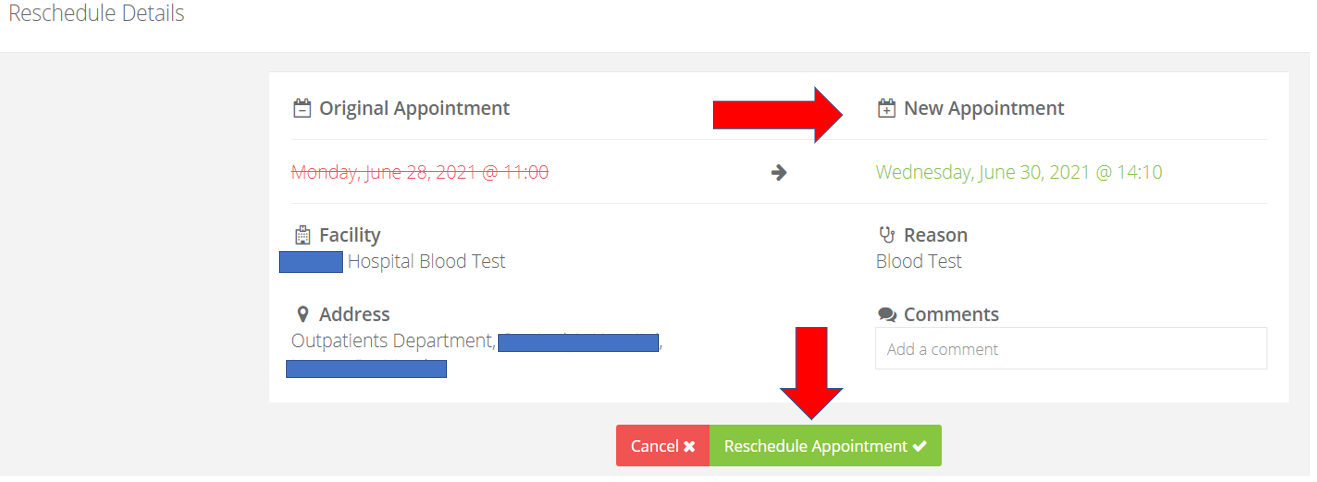Click the Facility building icon
Screen dimensions: 1317x482
(x=302, y=235)
